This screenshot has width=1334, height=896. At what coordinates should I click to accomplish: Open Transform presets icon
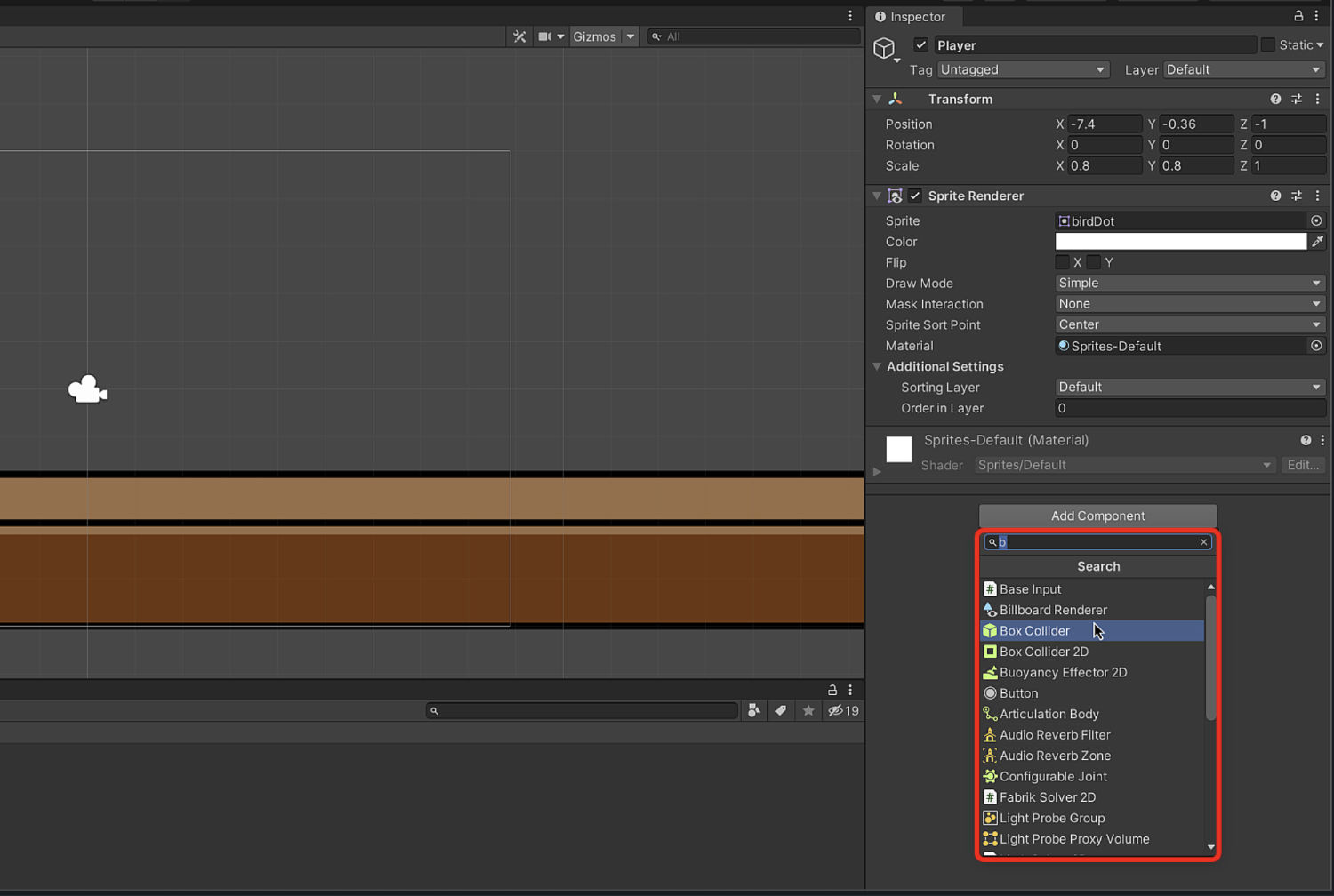coord(1297,100)
